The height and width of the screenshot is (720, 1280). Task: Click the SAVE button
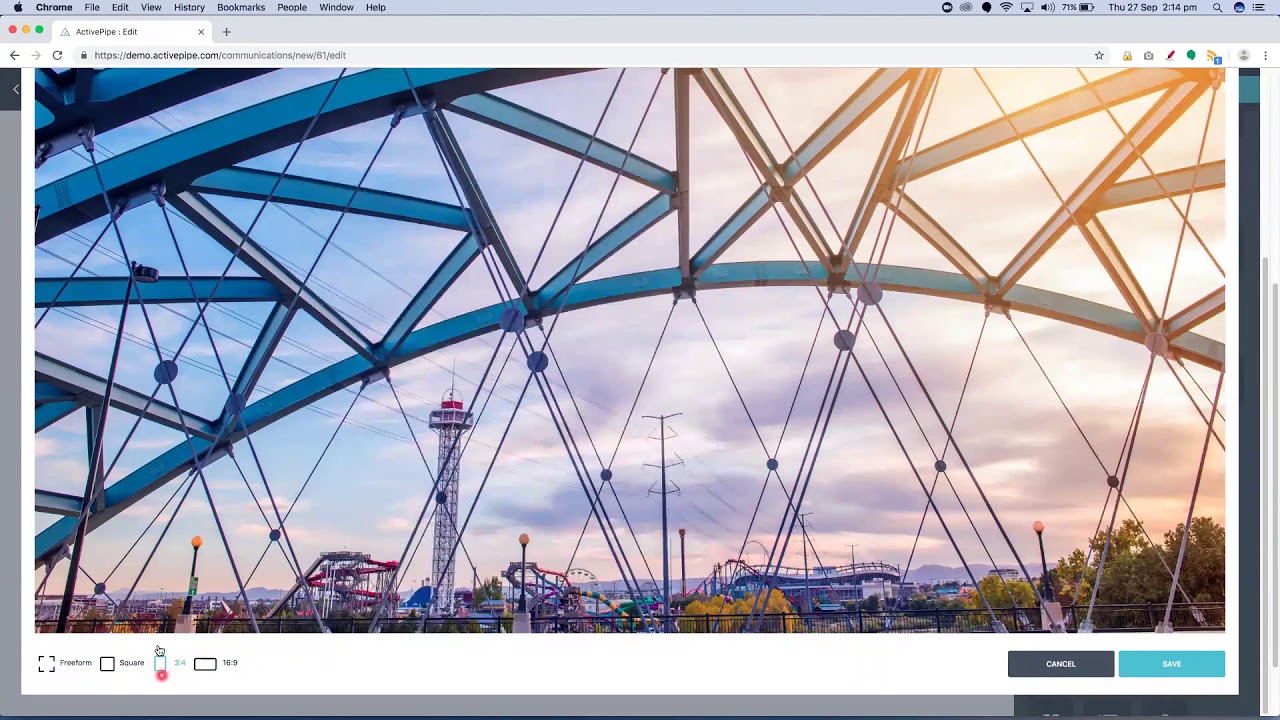point(1171,664)
